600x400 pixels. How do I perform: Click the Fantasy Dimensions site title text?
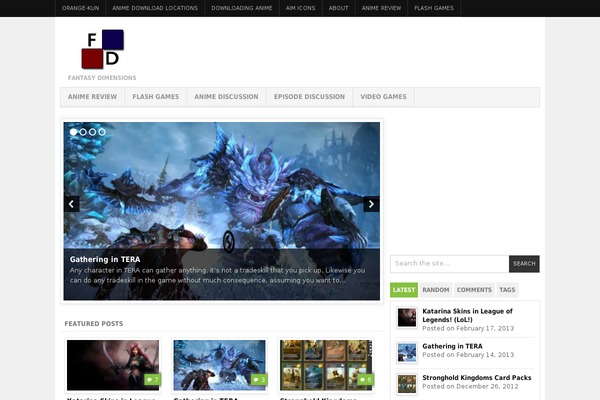pyautogui.click(x=102, y=78)
